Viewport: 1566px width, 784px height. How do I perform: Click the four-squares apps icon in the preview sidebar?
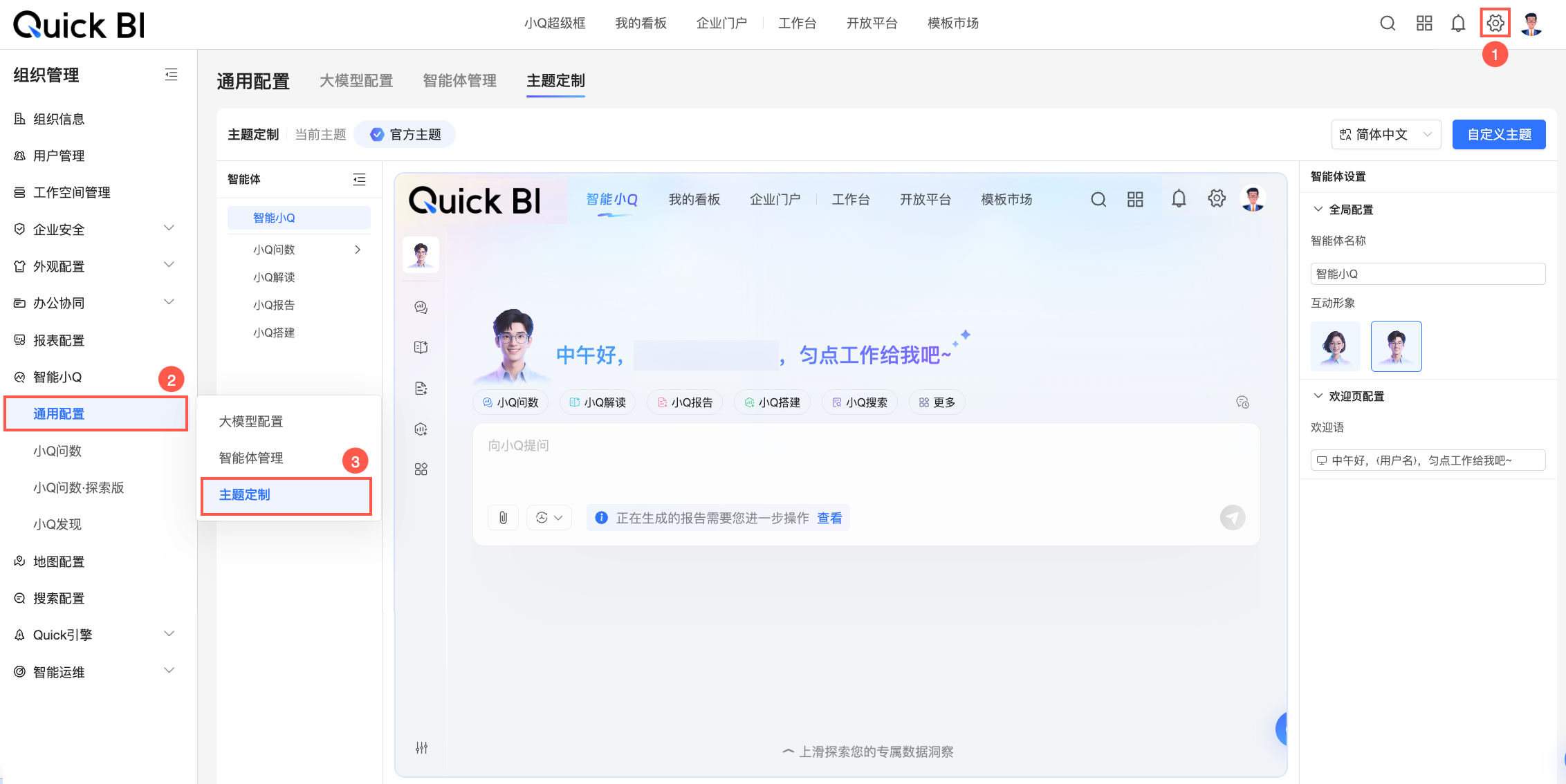(421, 469)
